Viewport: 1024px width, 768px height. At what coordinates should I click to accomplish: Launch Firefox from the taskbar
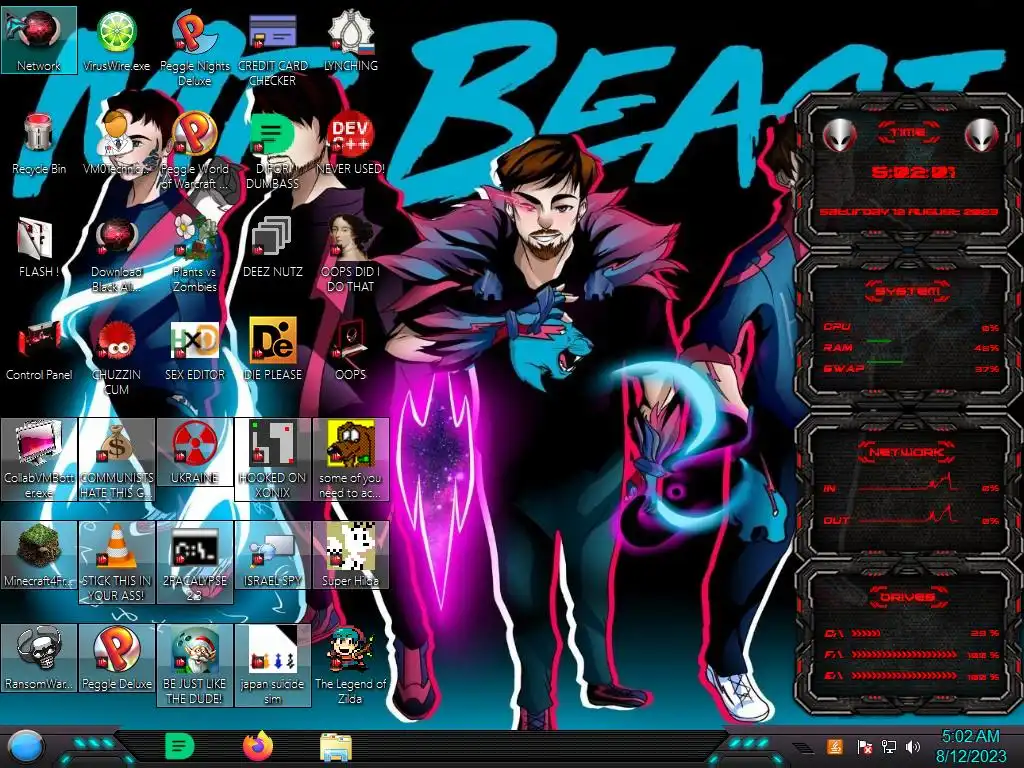[x=258, y=746]
